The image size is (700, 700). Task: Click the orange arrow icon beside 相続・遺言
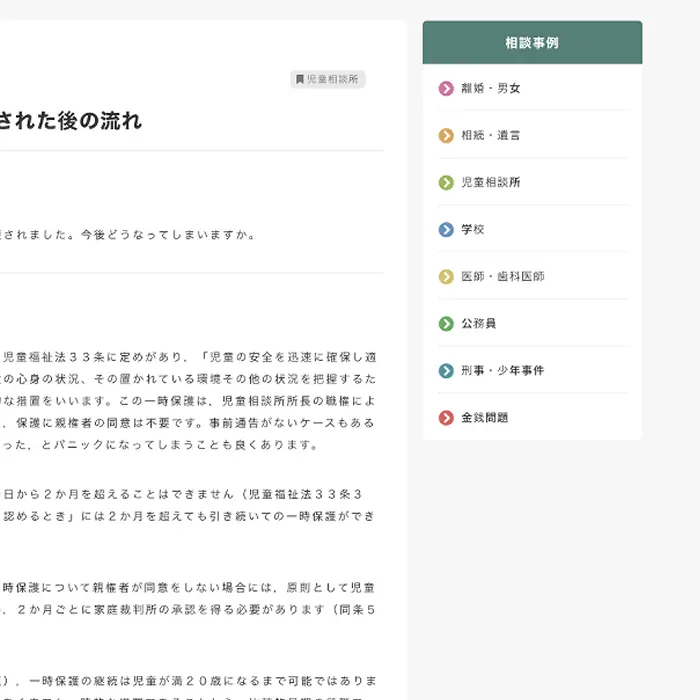[x=446, y=135]
